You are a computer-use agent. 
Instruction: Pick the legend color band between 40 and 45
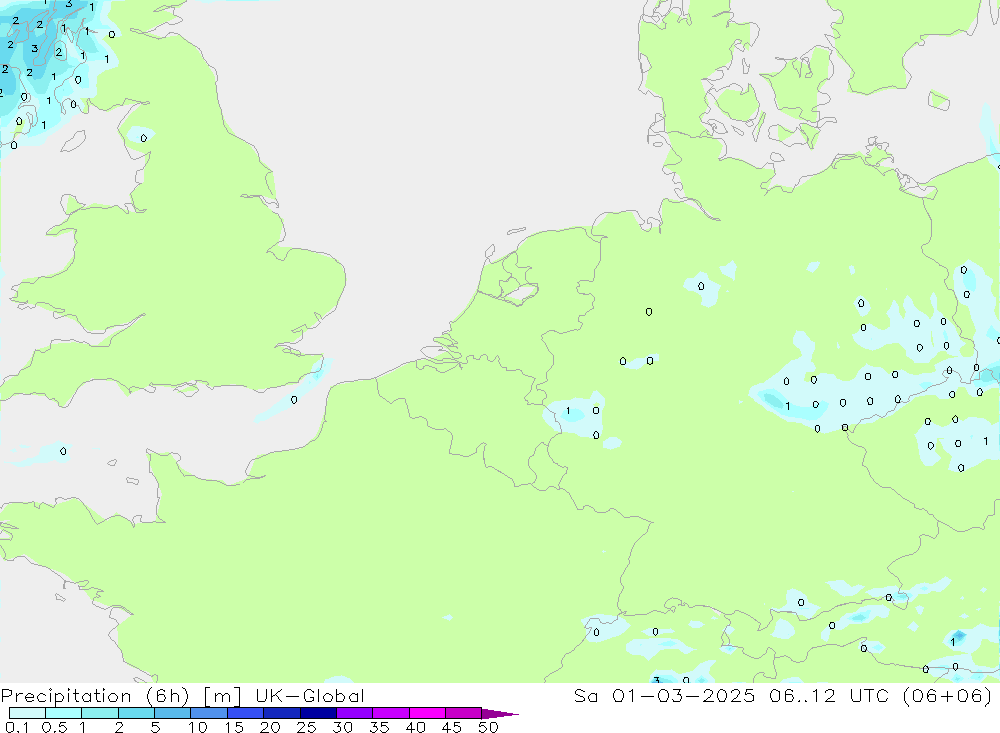427,713
